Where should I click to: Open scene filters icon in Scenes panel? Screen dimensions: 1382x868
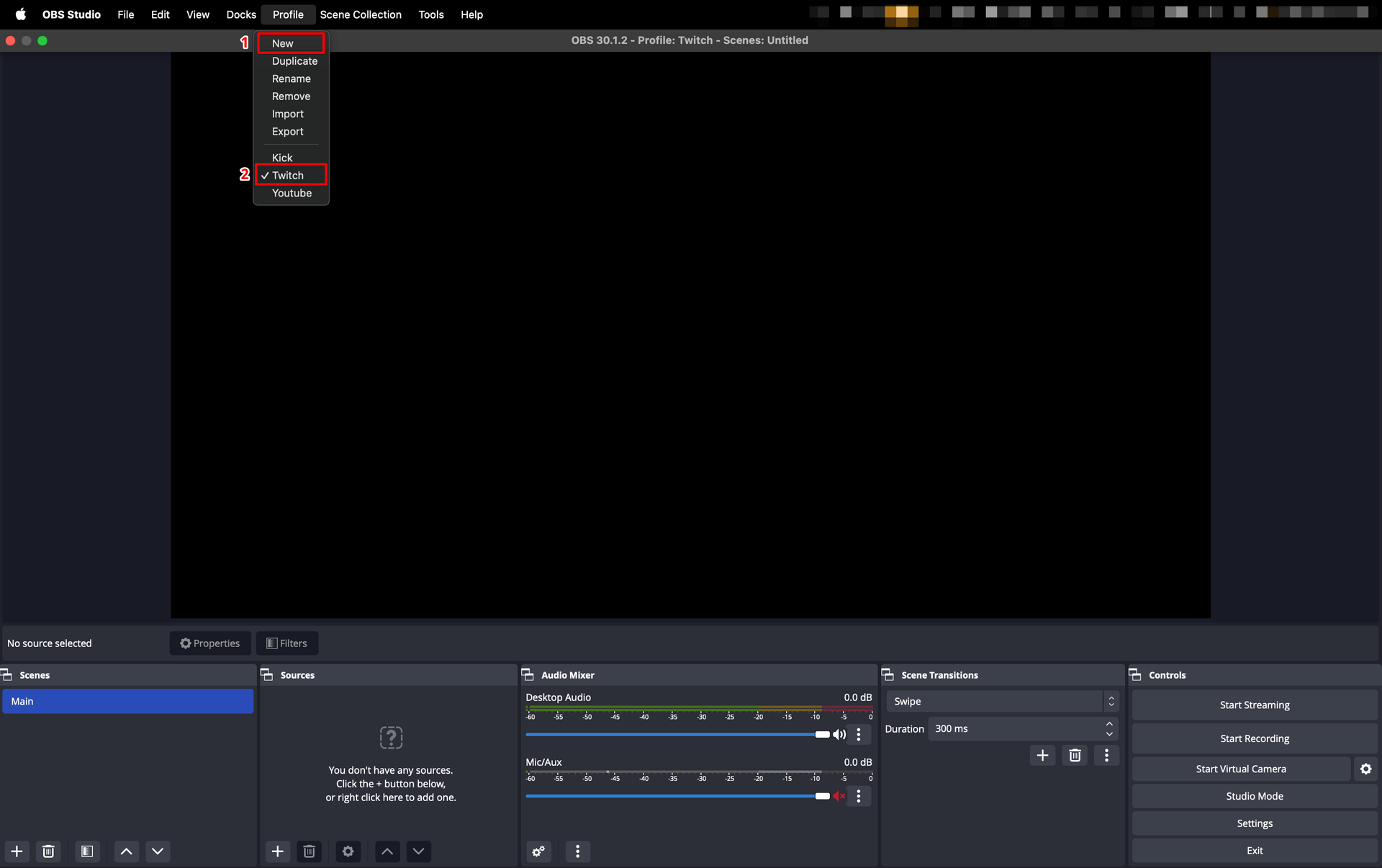[x=87, y=851]
